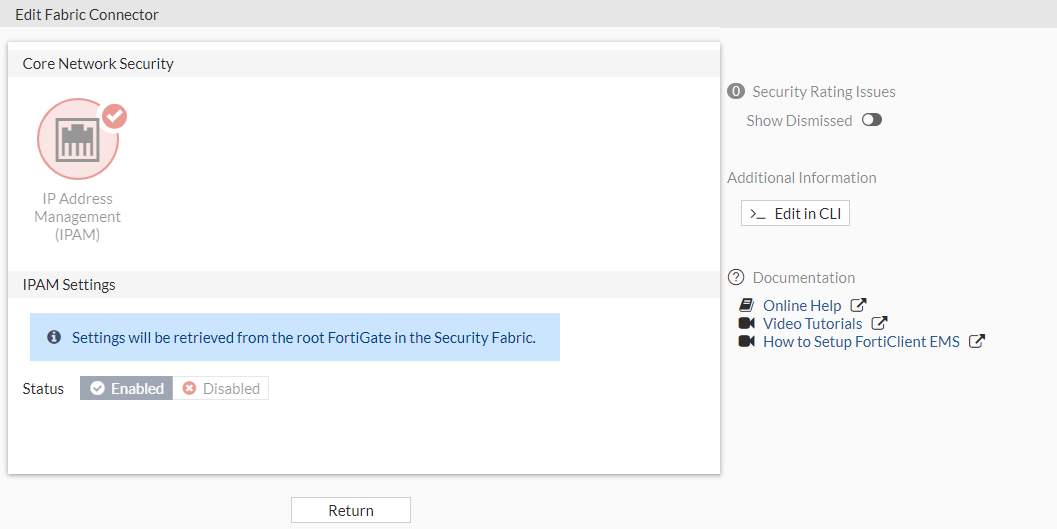Set Status to Enabled
This screenshot has width=1057, height=529.
pos(127,388)
